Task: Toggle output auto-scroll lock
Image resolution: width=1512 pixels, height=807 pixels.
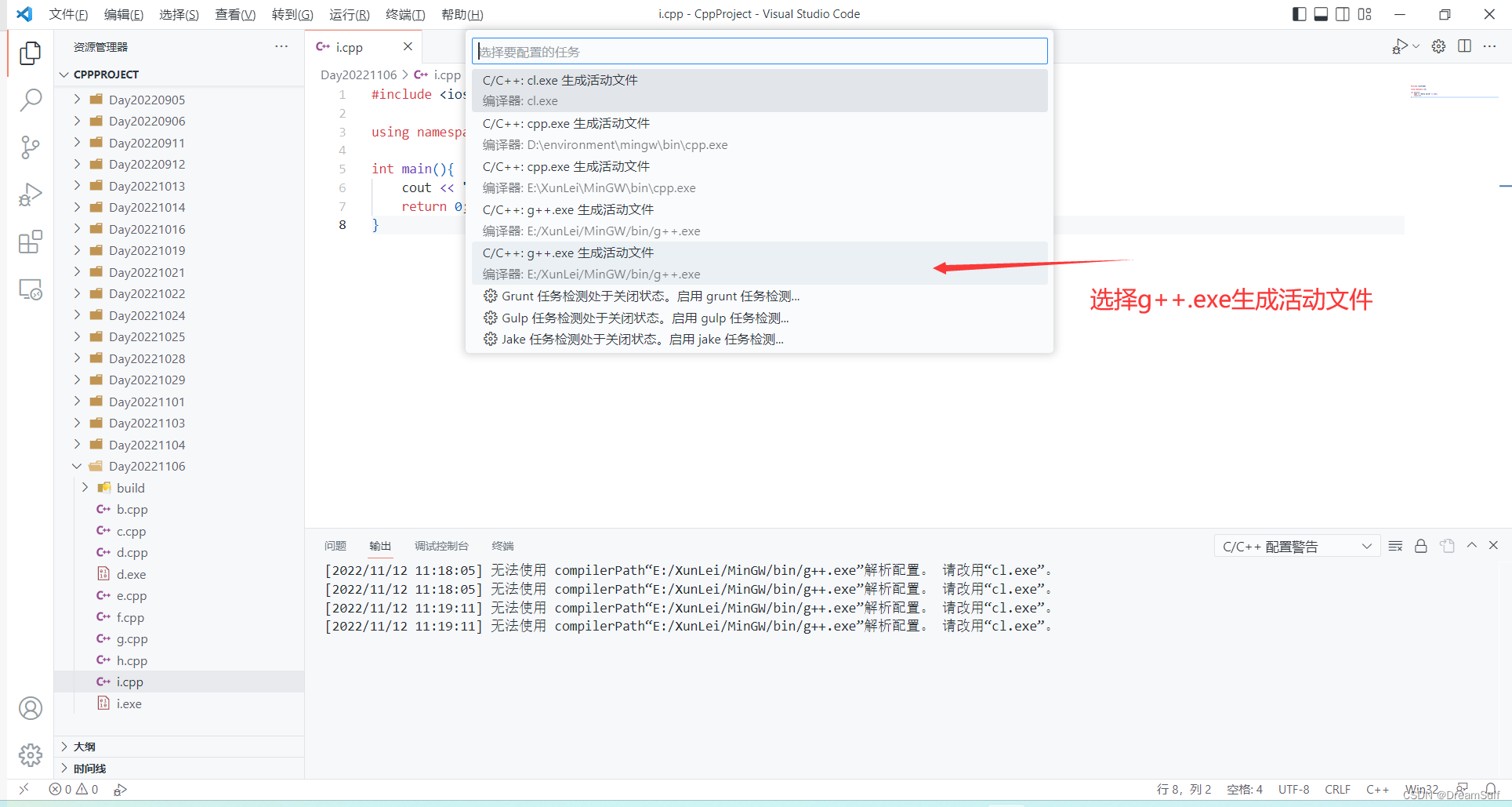Action: click(1420, 546)
